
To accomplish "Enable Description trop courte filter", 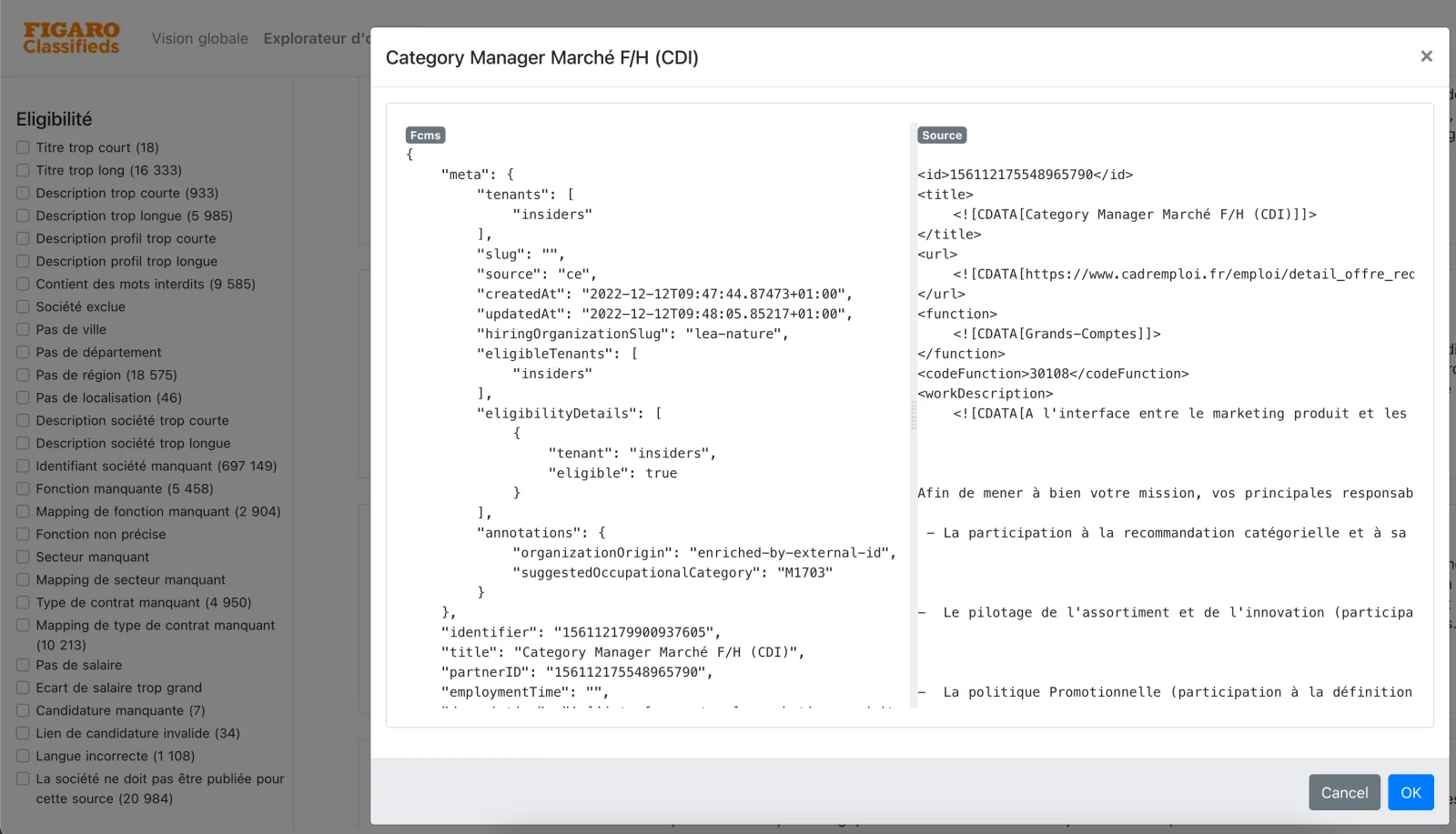I will (23, 193).
